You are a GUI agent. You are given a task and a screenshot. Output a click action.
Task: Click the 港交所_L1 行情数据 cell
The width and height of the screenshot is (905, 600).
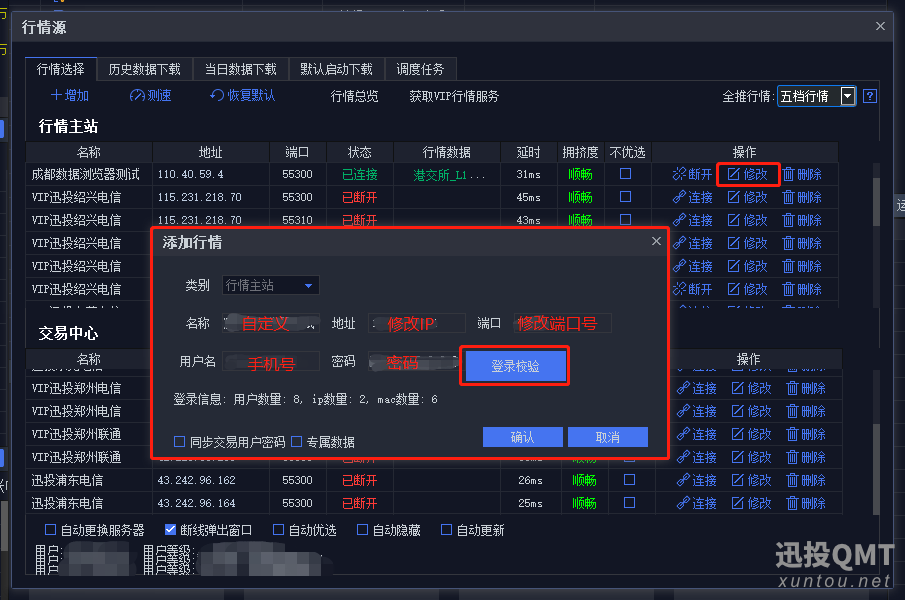447,174
